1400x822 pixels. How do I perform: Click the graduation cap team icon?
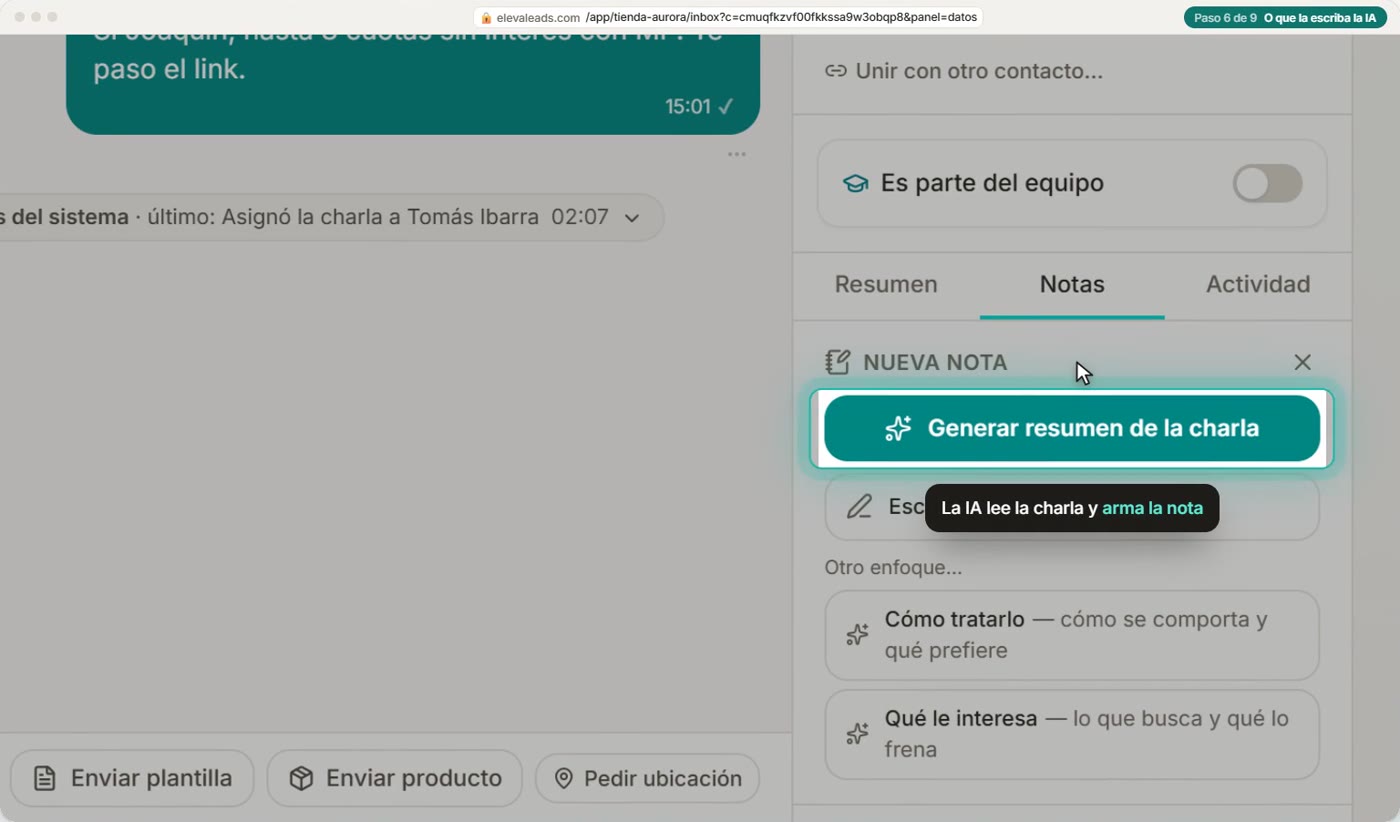855,184
